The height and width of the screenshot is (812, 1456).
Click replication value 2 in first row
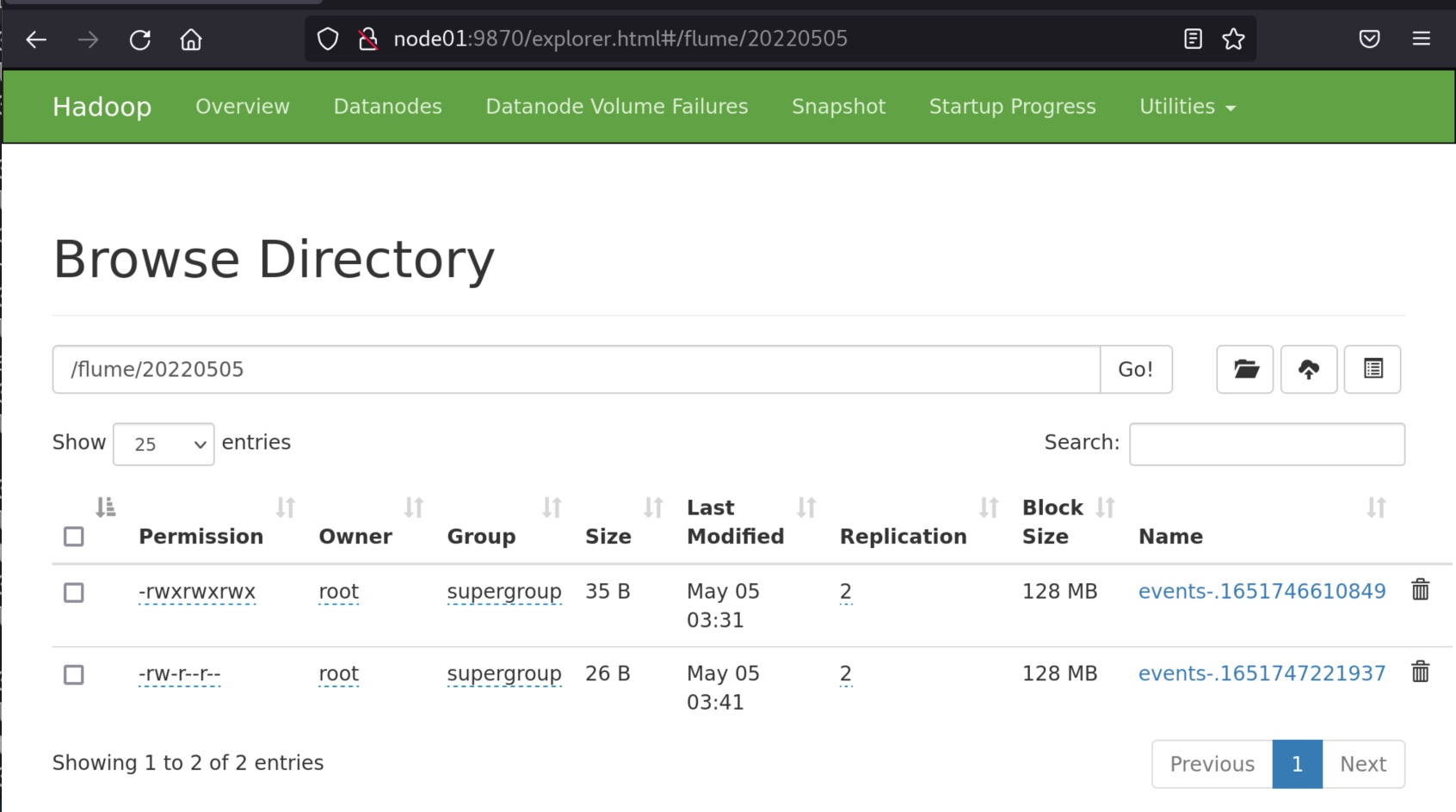pos(846,592)
